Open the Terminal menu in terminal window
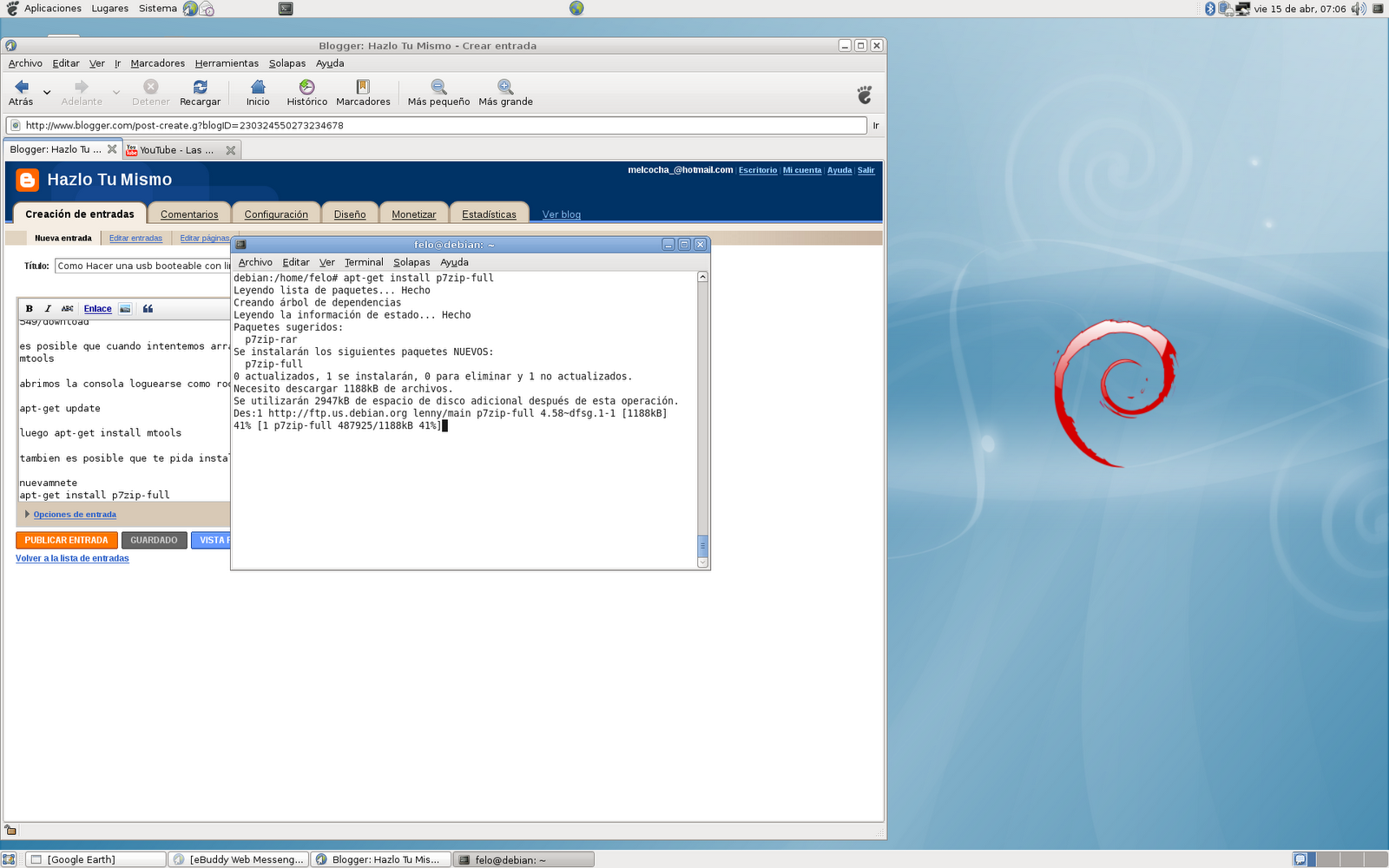Viewport: 1389px width, 868px height. 364,262
